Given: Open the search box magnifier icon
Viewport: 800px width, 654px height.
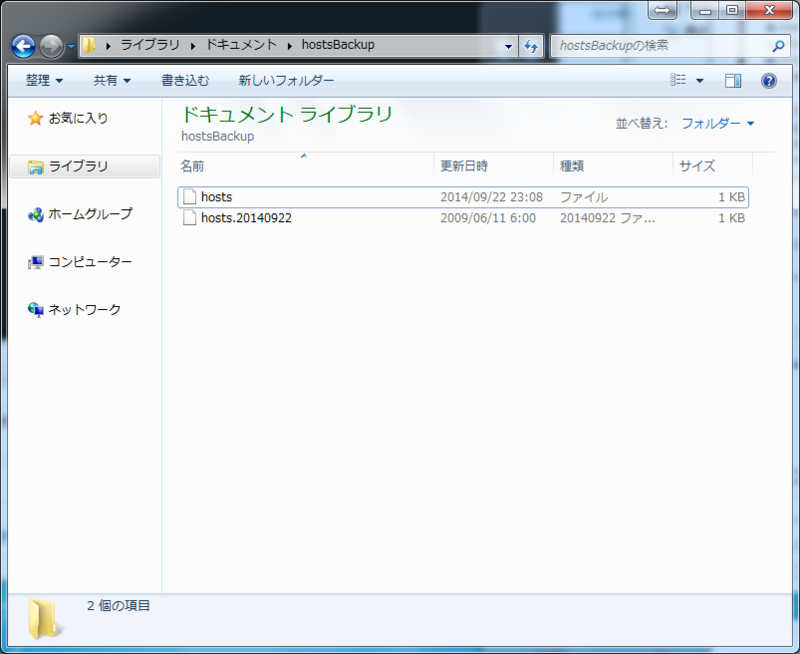Looking at the screenshot, I should pyautogui.click(x=778, y=45).
